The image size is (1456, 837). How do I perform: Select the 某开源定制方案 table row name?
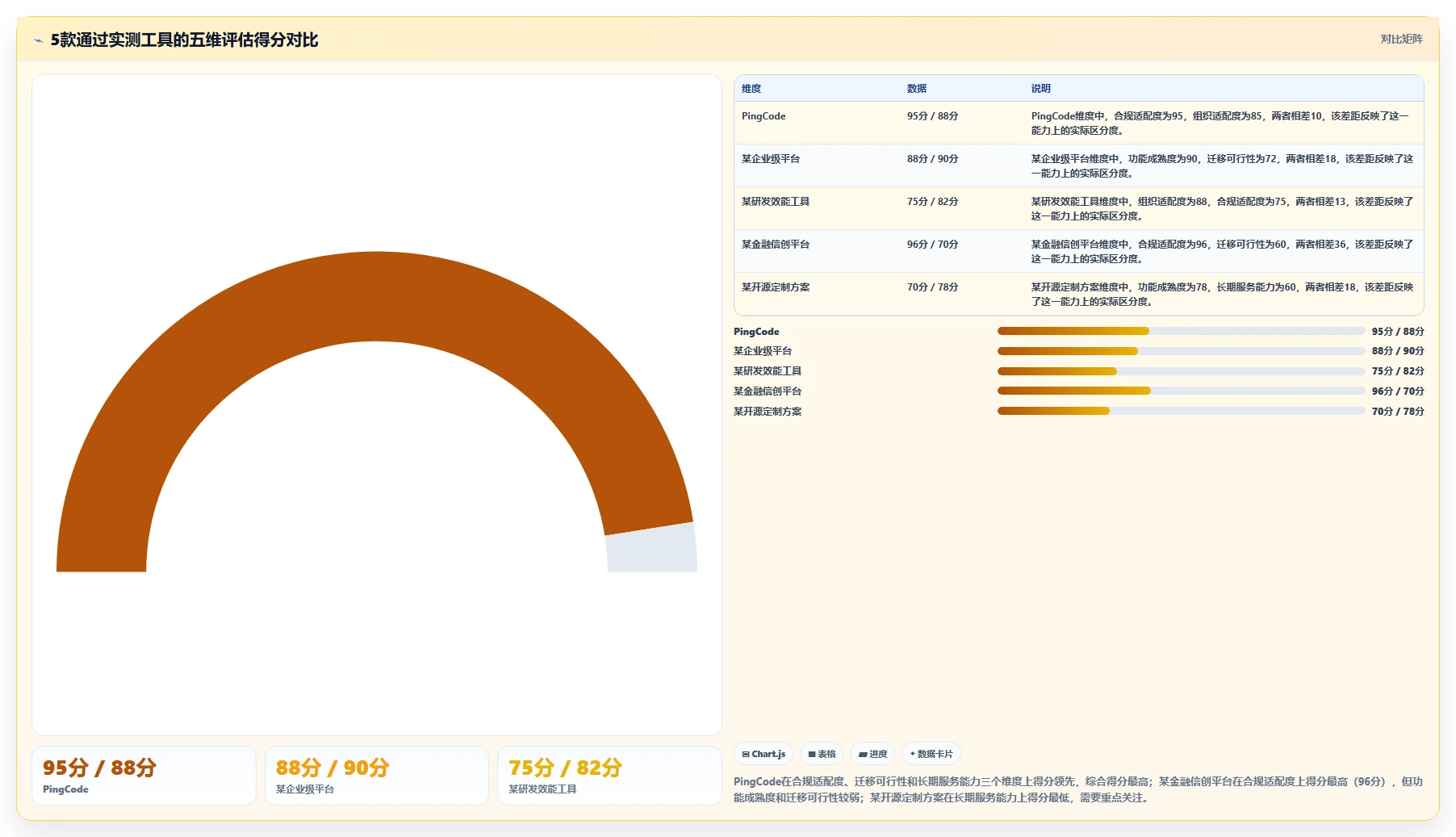point(776,287)
